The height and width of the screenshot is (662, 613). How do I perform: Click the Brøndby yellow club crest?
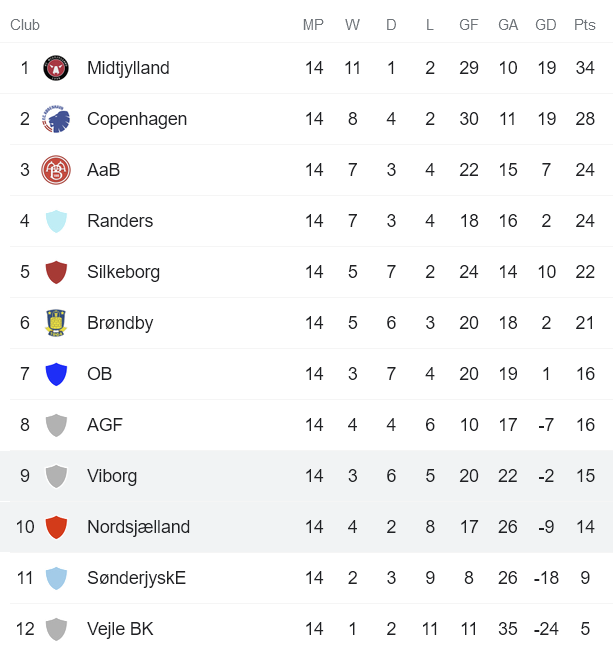click(56, 323)
